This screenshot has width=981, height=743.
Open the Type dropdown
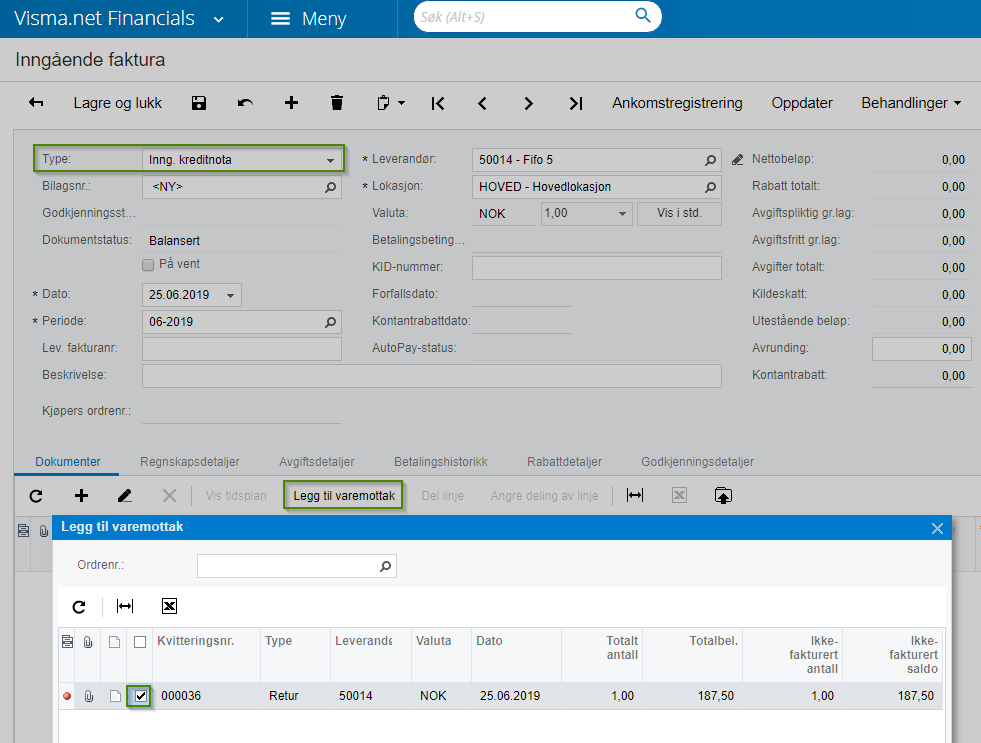(330, 159)
